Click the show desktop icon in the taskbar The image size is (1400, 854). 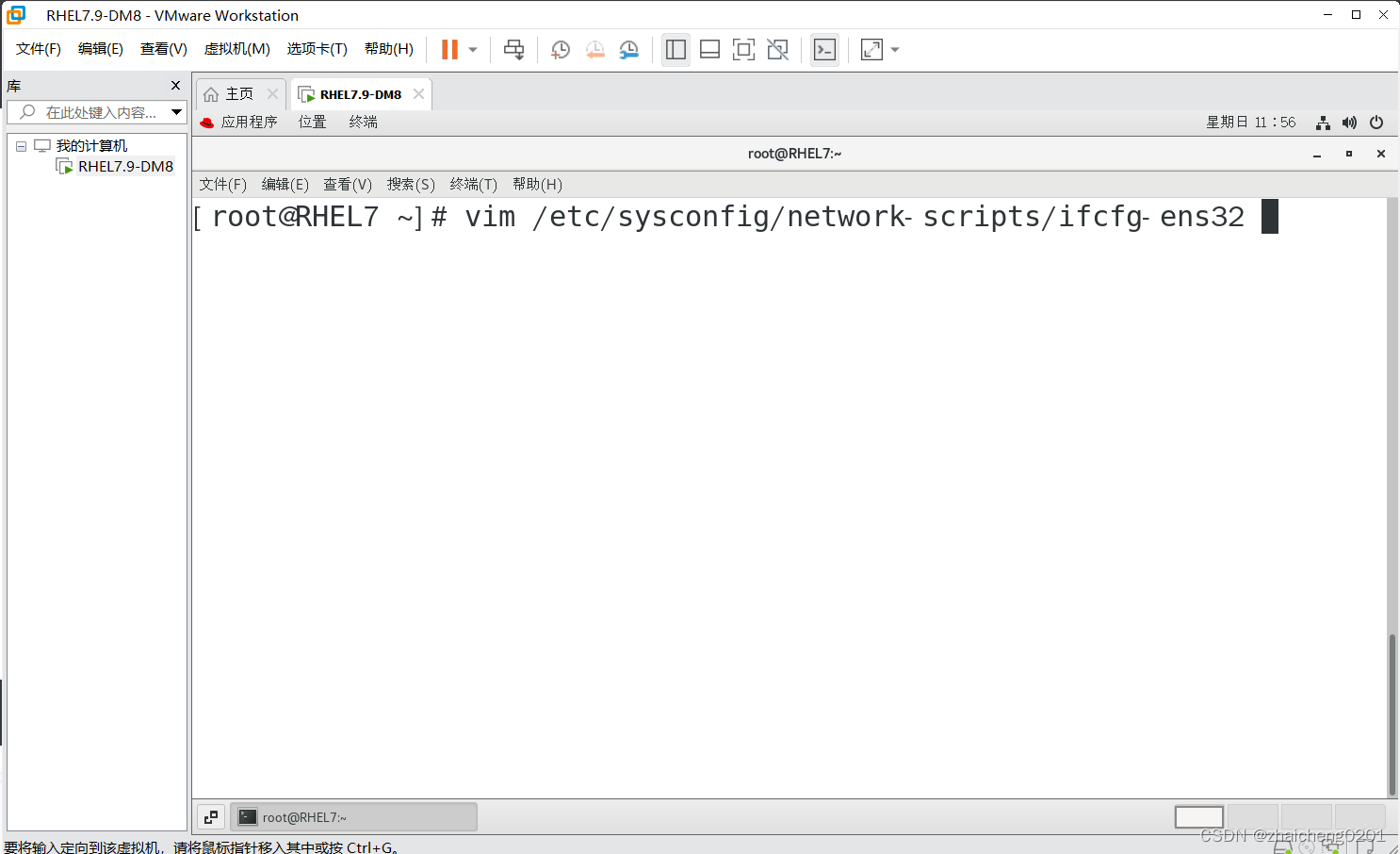[211, 817]
